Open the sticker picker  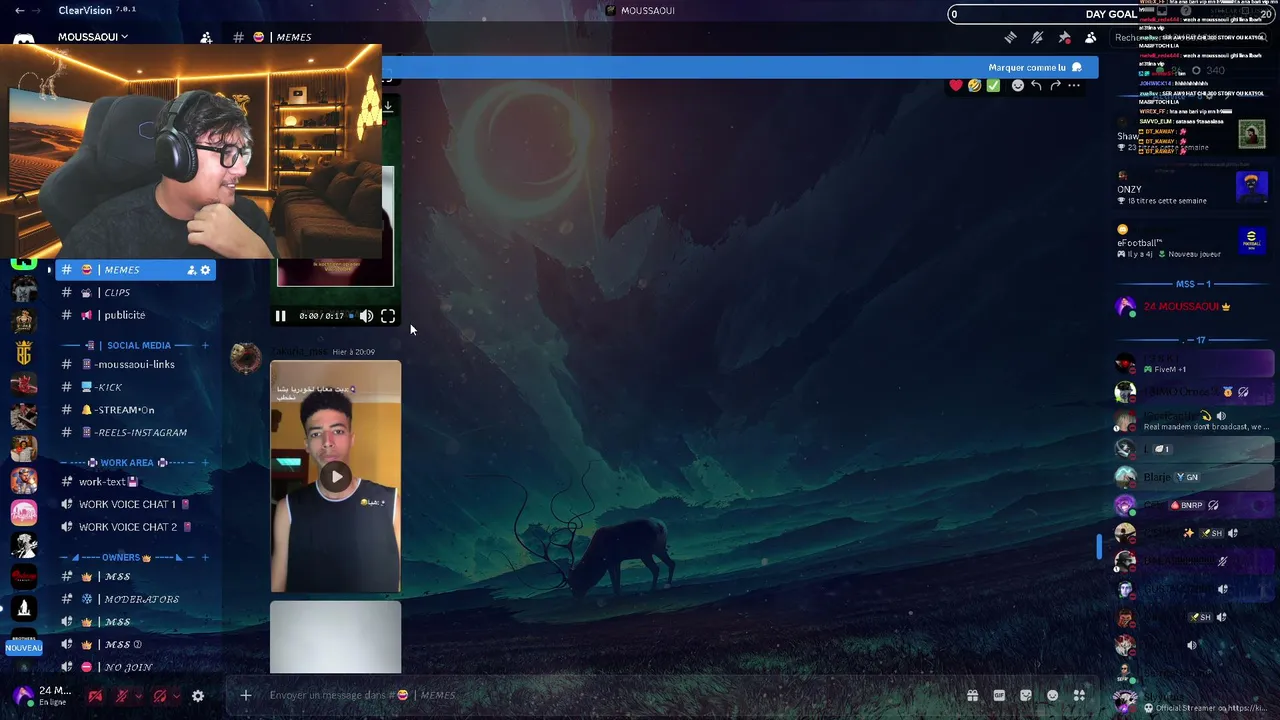coord(1026,695)
